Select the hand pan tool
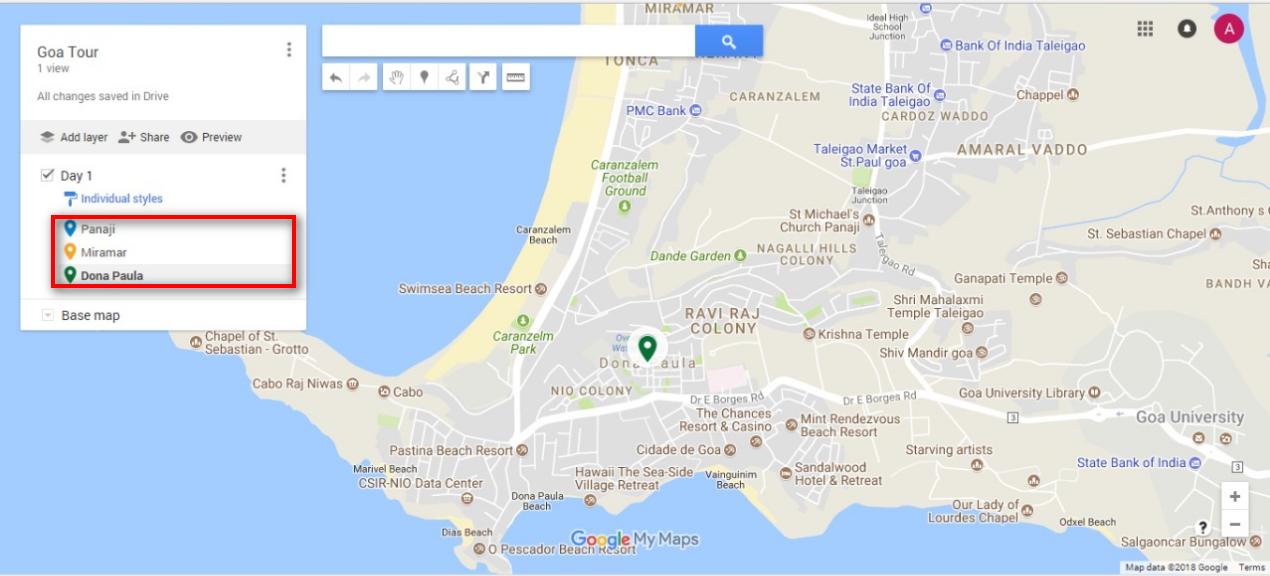This screenshot has width=1270, height=576. (397, 77)
